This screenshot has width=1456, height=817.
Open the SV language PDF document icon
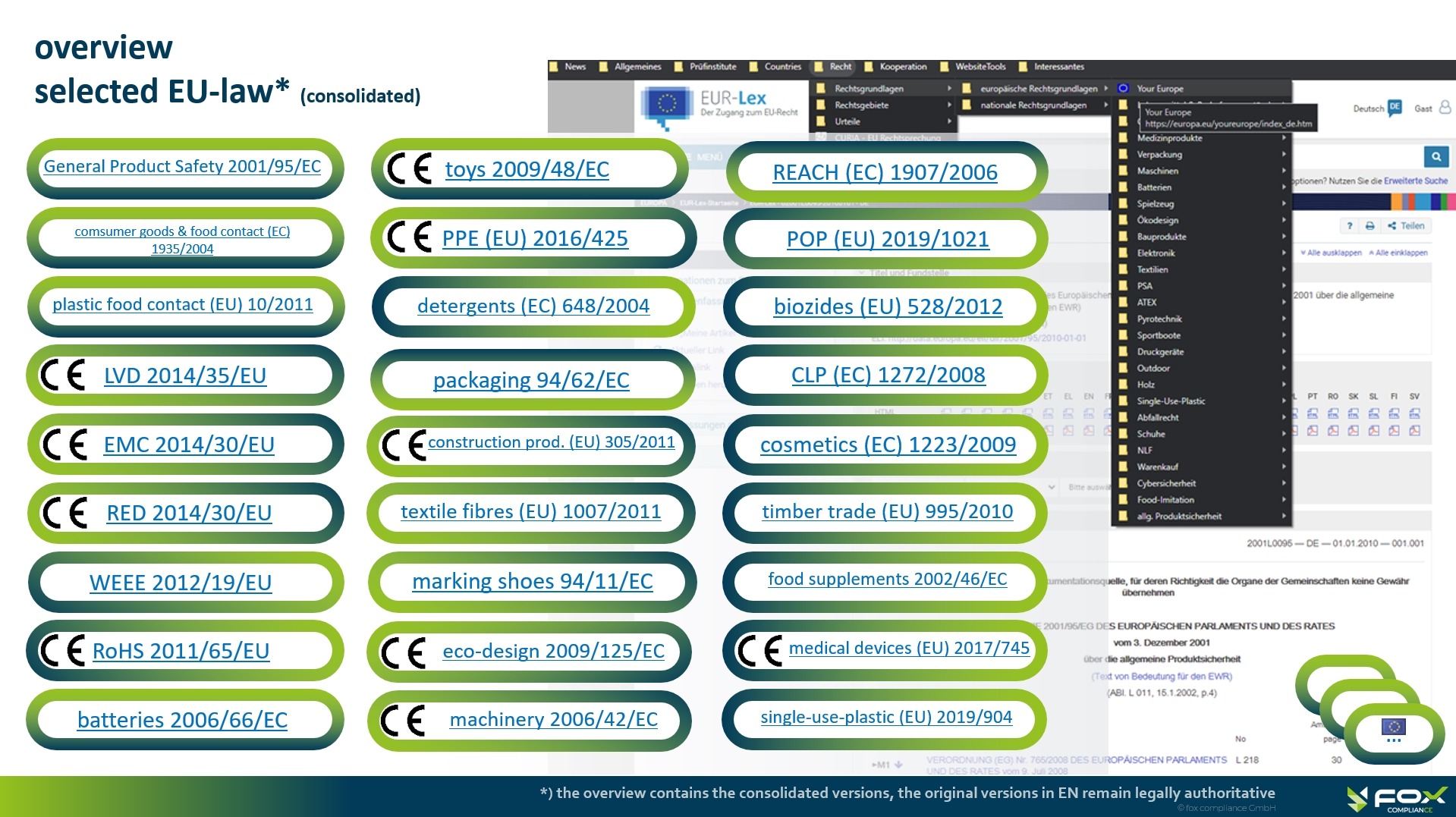coord(1414,431)
